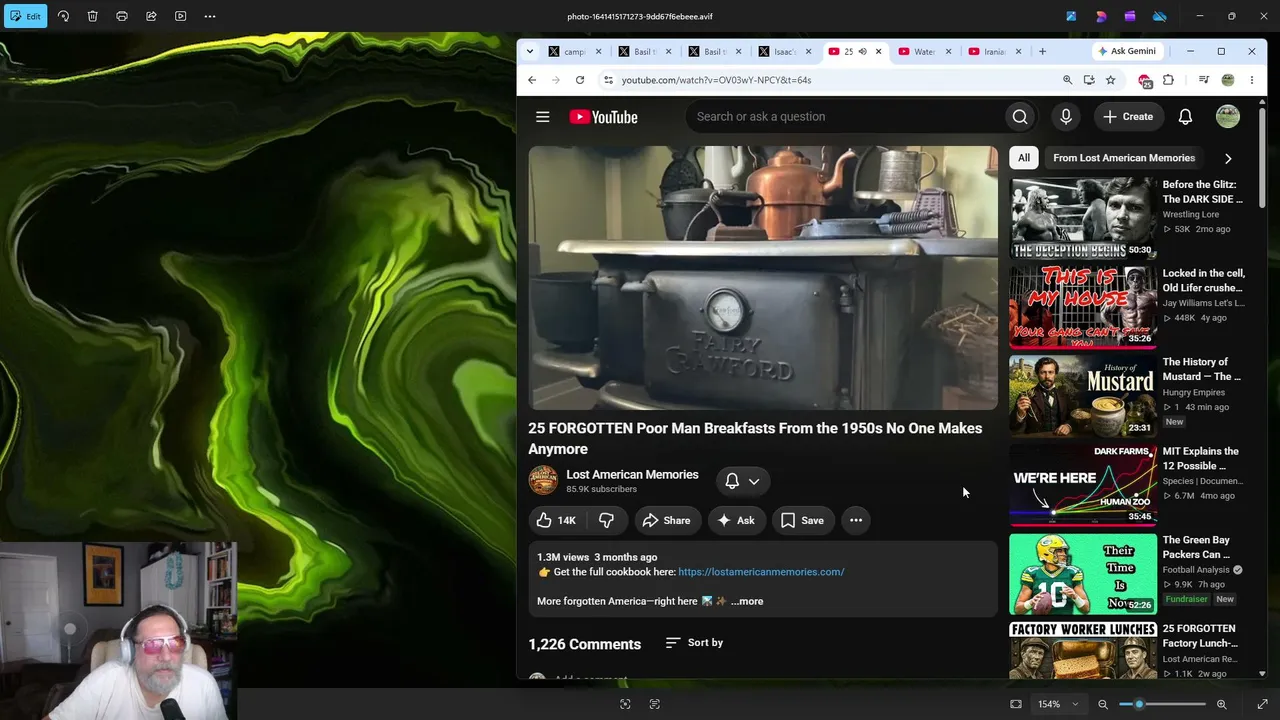Open Chrome extensions puzzle menu

coord(1168,80)
